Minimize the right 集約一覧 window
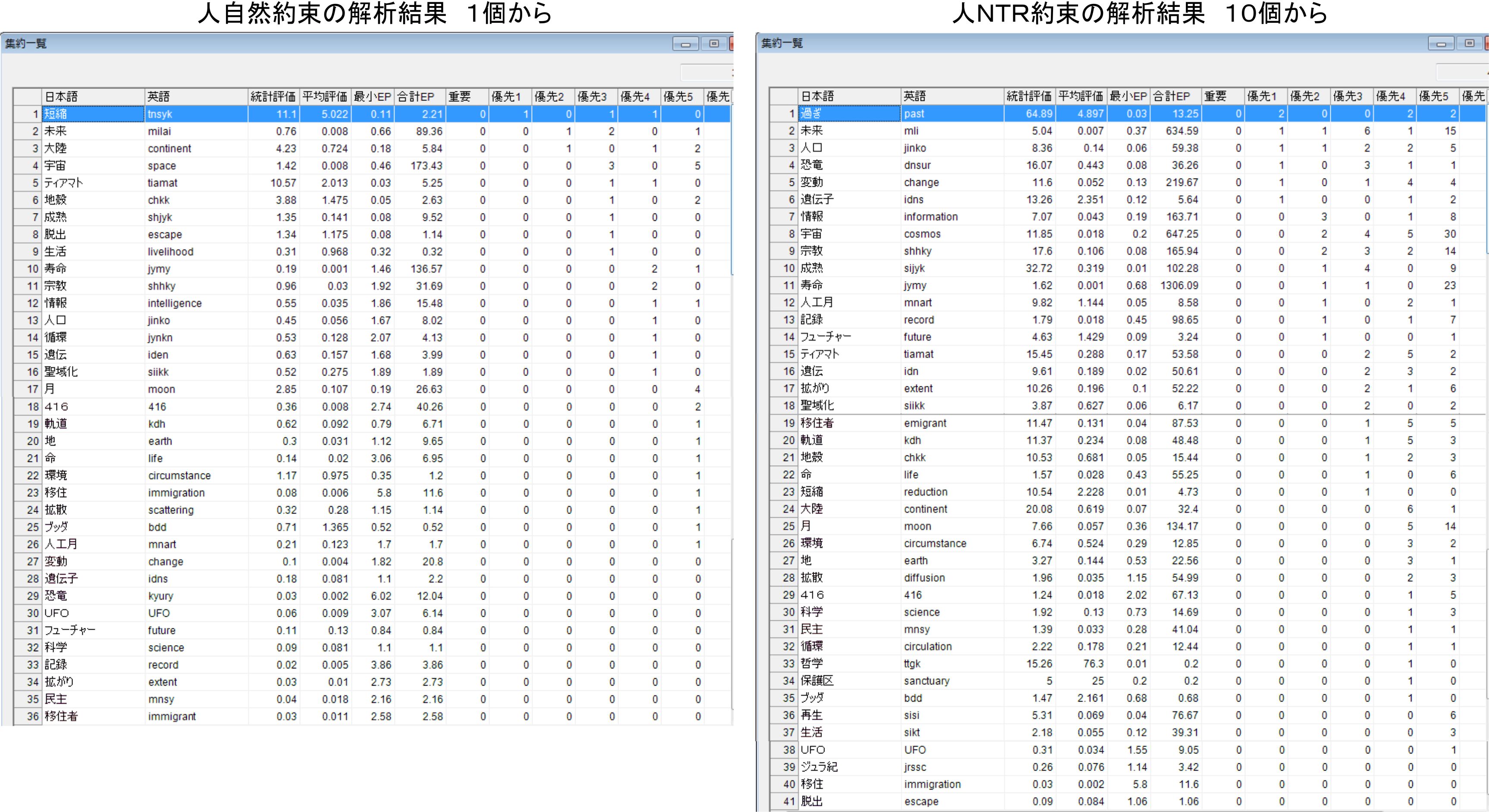Image resolution: width=1489 pixels, height=812 pixels. pyautogui.click(x=1441, y=44)
